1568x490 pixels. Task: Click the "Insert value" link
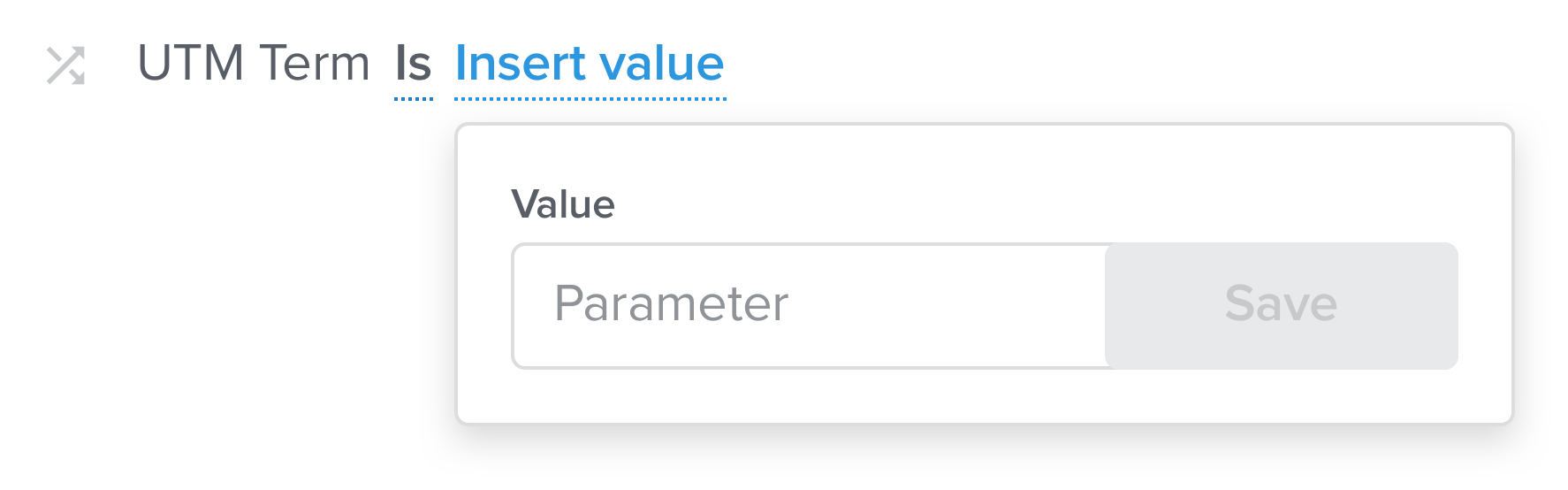coord(590,64)
